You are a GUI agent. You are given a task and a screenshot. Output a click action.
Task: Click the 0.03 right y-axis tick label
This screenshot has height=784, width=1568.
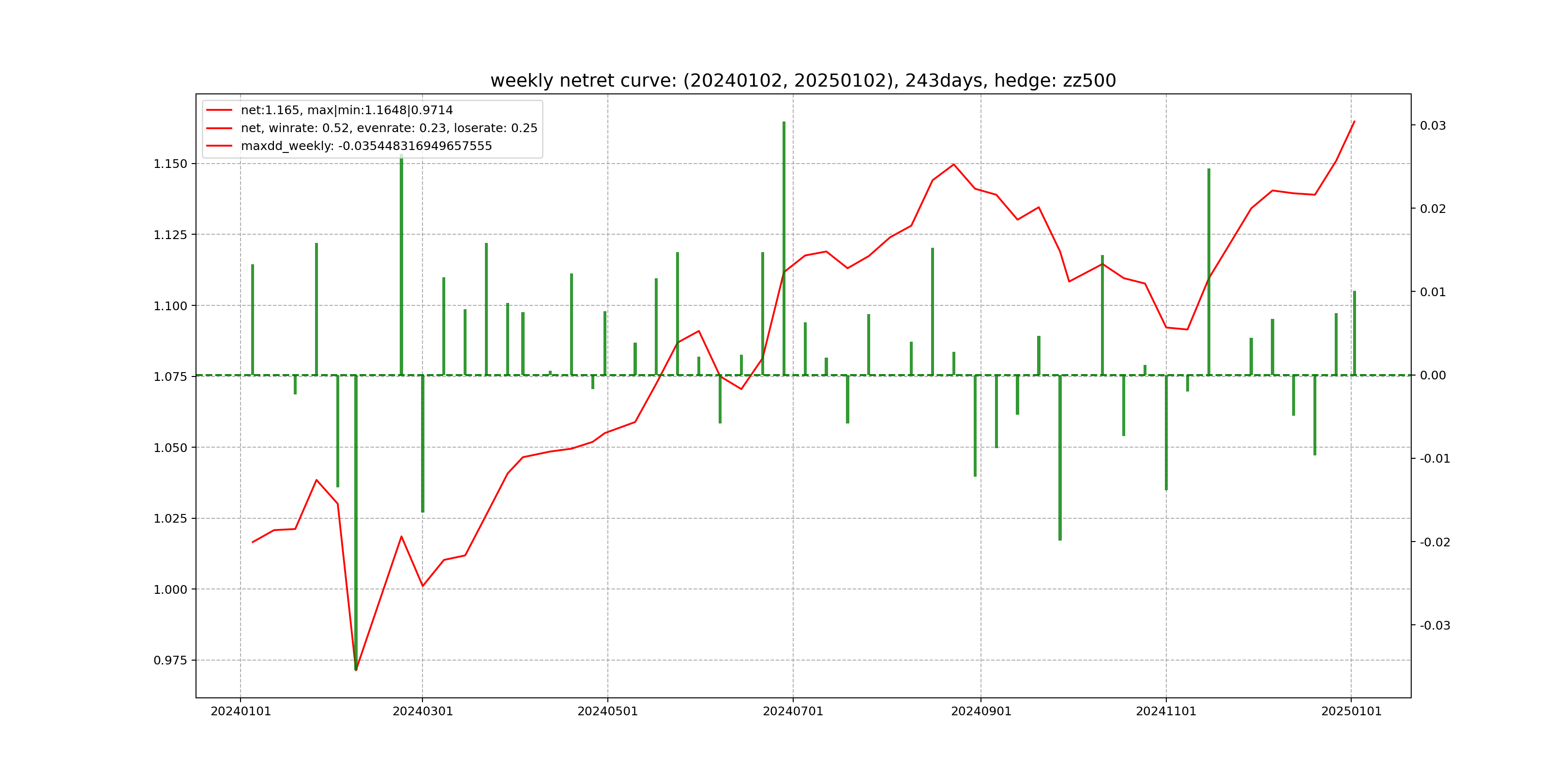click(1432, 125)
